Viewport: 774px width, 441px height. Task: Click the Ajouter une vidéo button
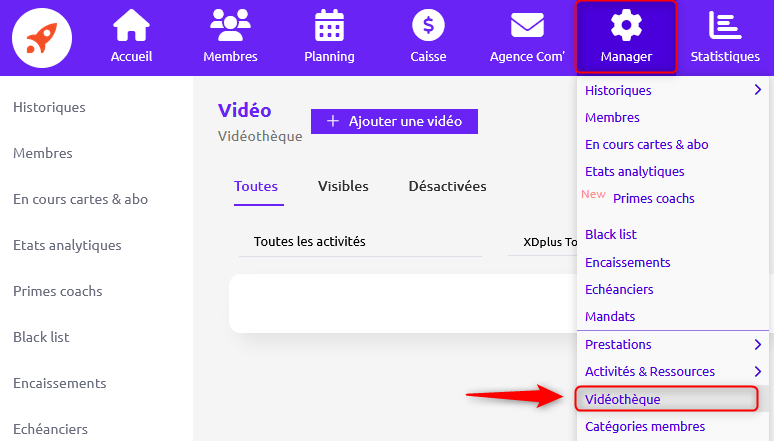[x=394, y=121]
